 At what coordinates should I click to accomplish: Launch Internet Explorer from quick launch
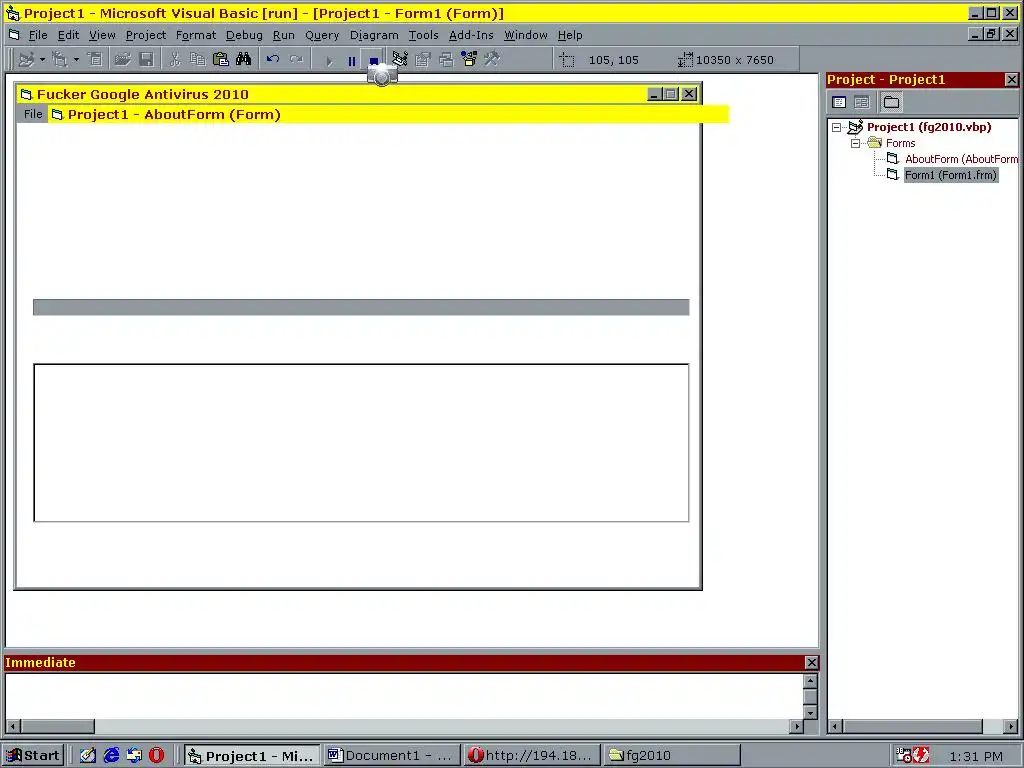point(111,756)
